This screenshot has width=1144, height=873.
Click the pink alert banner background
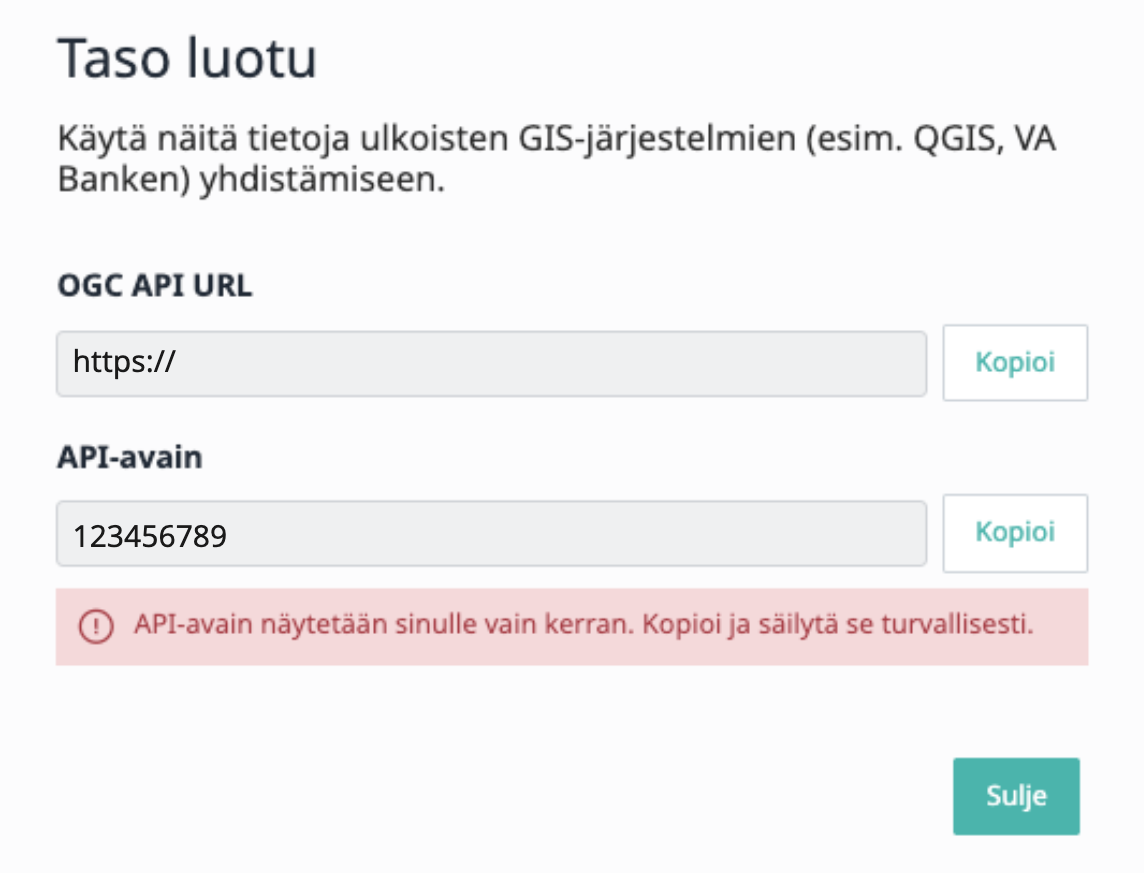pyautogui.click(x=572, y=626)
